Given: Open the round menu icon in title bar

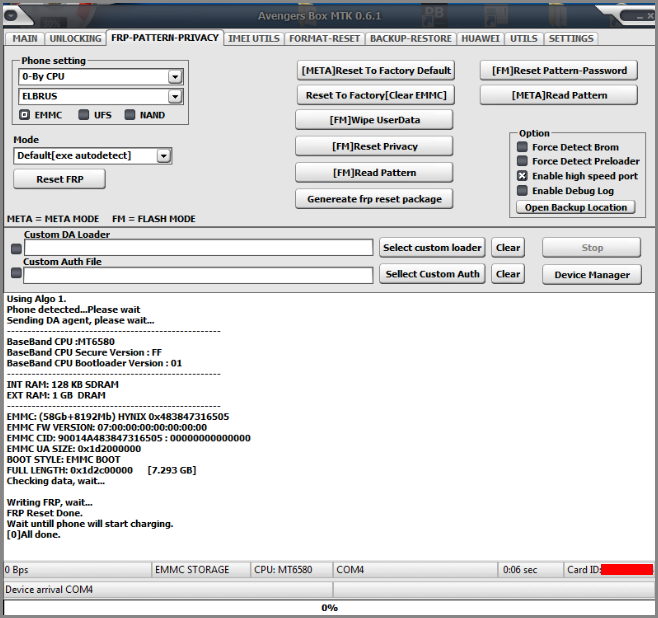Looking at the screenshot, I should 10,15.
